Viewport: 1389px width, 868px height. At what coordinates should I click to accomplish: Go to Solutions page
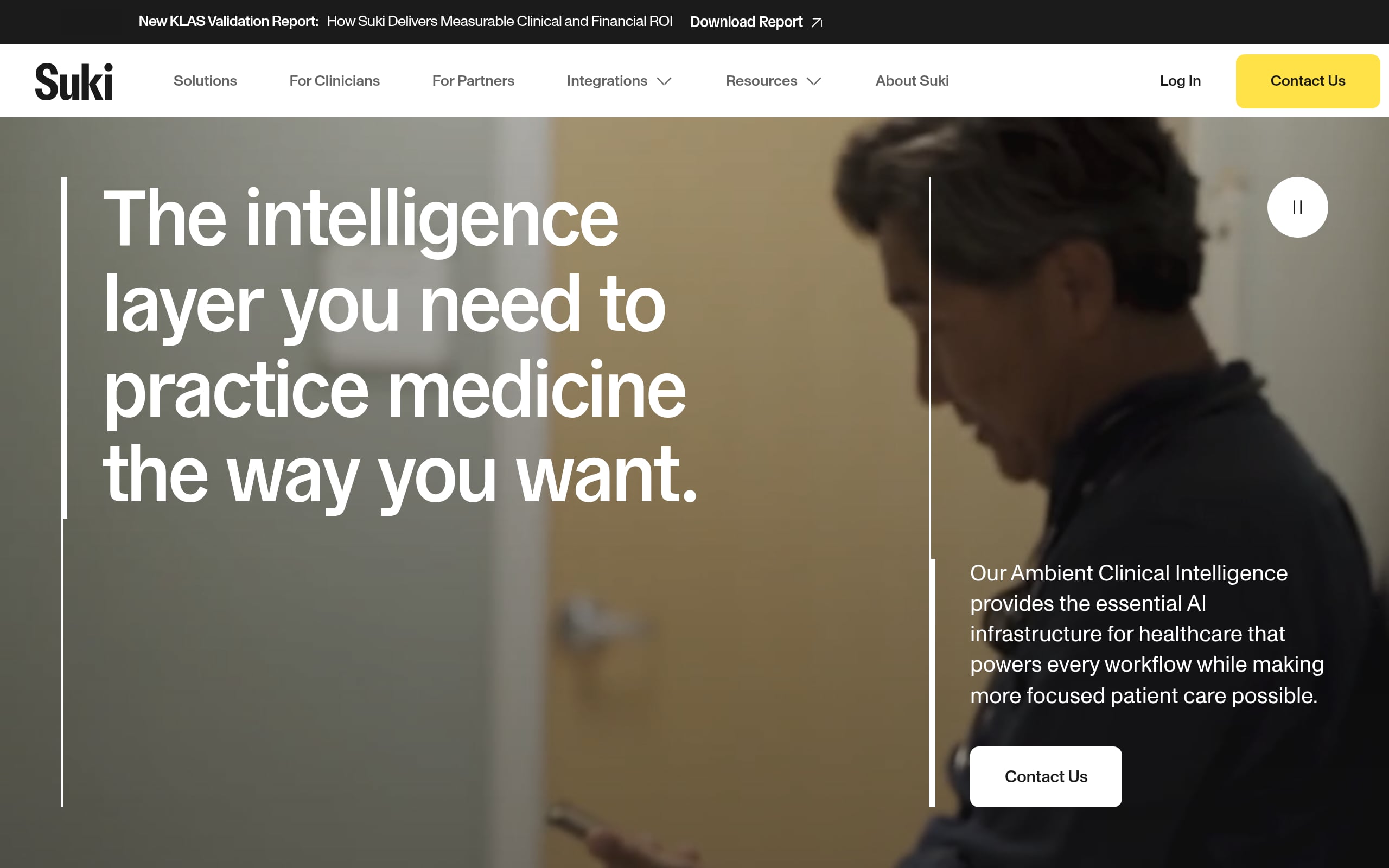click(x=205, y=81)
